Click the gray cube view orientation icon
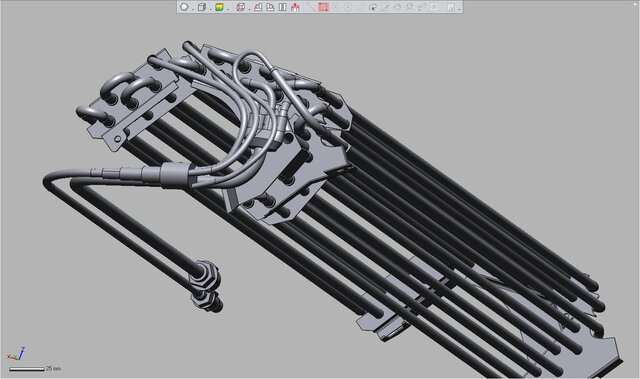The width and height of the screenshot is (640, 379). pyautogui.click(x=201, y=7)
